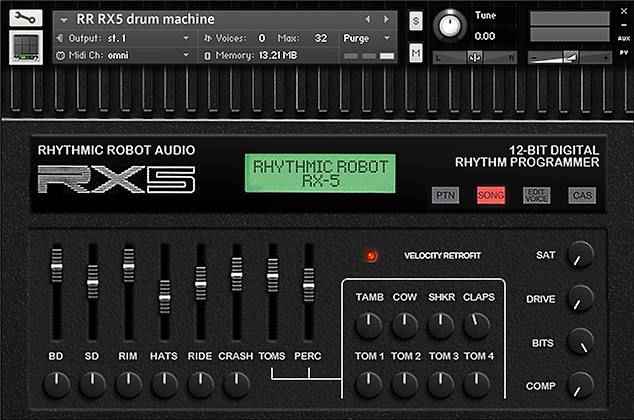Open the wrench instrument edit icon
Image resolution: width=634 pixels, height=420 pixels.
(25, 18)
